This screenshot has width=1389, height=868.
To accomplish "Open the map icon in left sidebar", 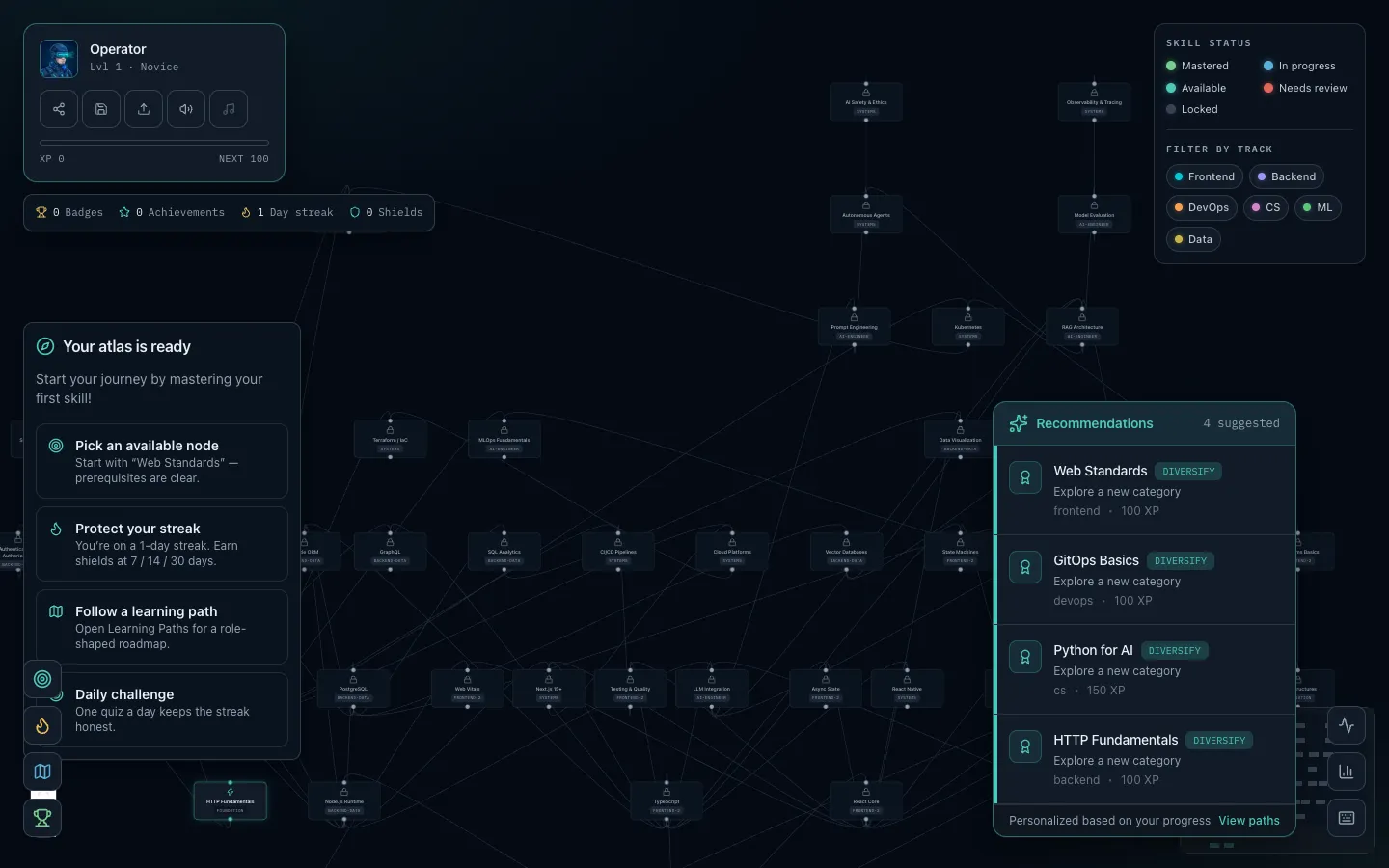I will click(42, 772).
